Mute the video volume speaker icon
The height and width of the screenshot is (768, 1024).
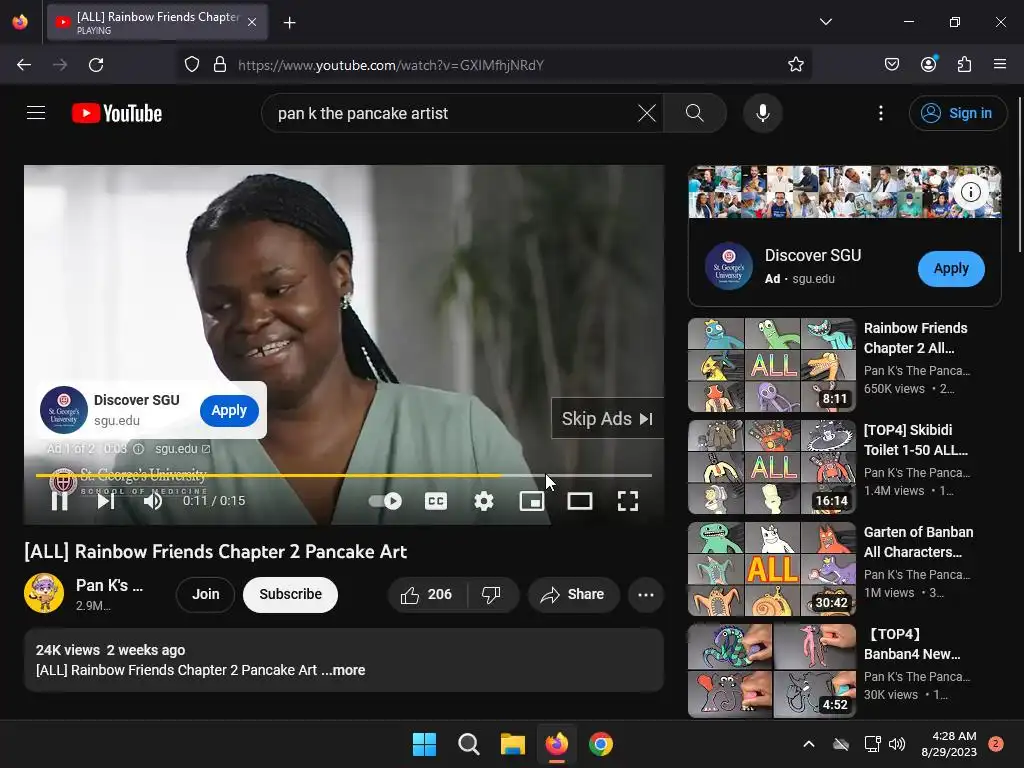[153, 501]
